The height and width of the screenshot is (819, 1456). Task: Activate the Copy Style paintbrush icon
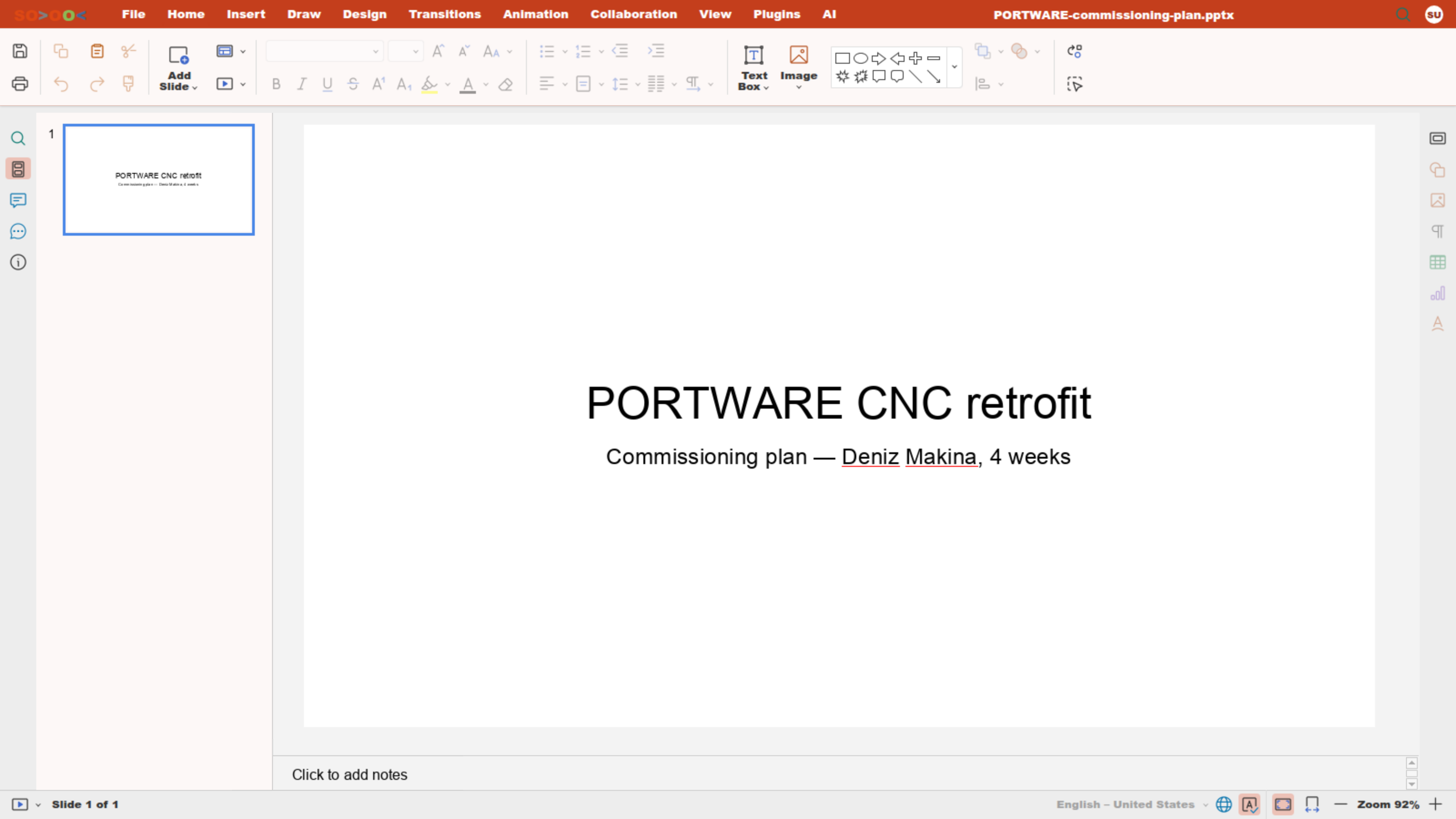(x=128, y=84)
